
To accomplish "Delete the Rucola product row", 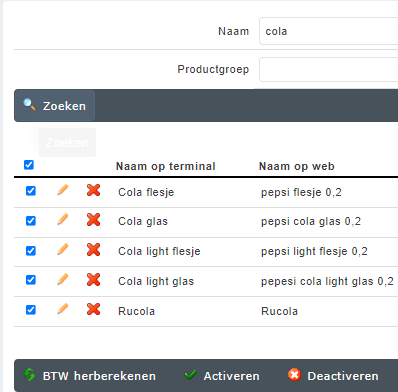I will click(x=94, y=309).
